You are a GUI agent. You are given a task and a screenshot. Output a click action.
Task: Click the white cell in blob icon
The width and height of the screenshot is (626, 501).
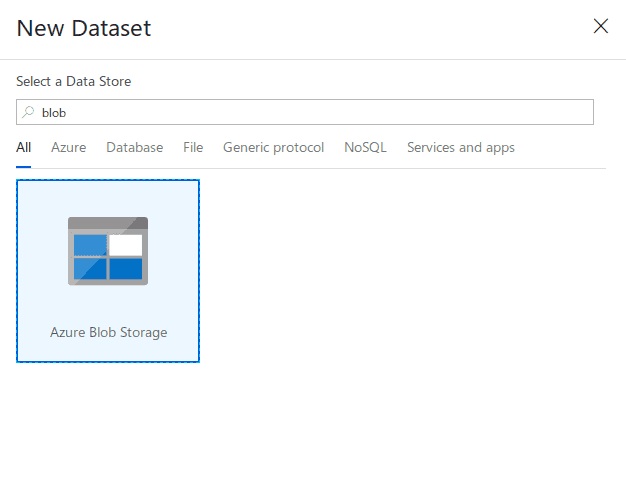(x=125, y=245)
